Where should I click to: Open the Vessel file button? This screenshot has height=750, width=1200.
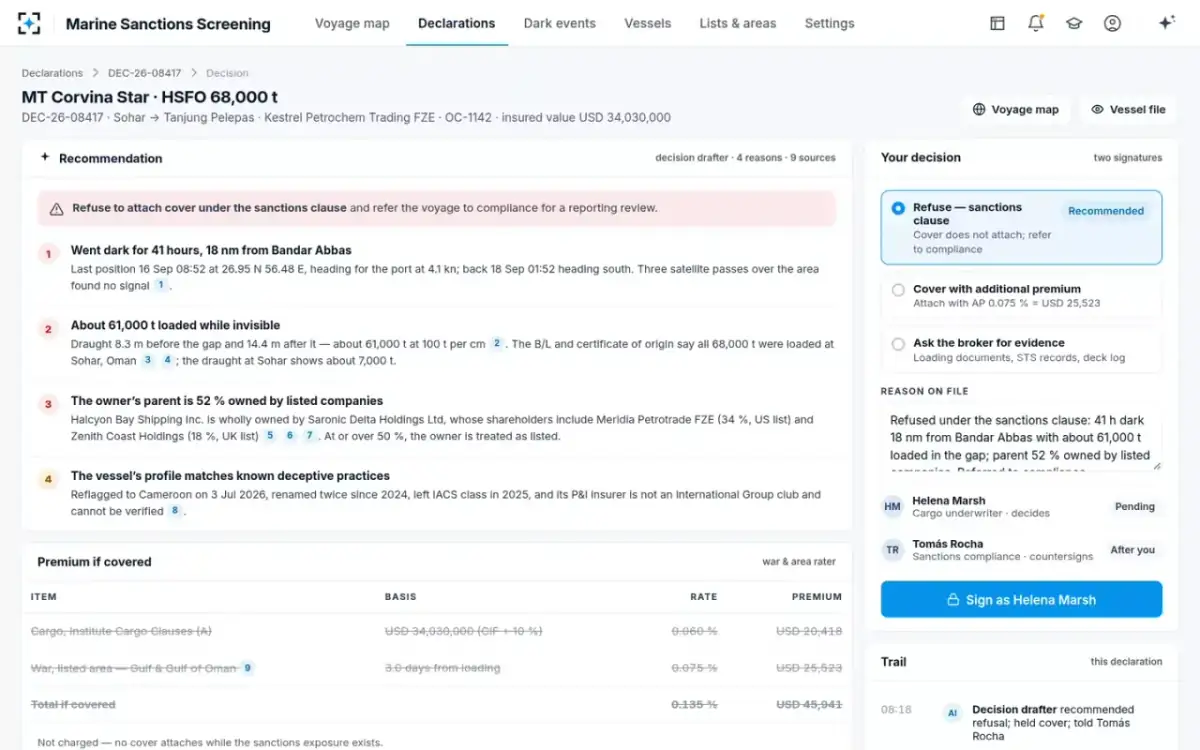[x=1128, y=109]
